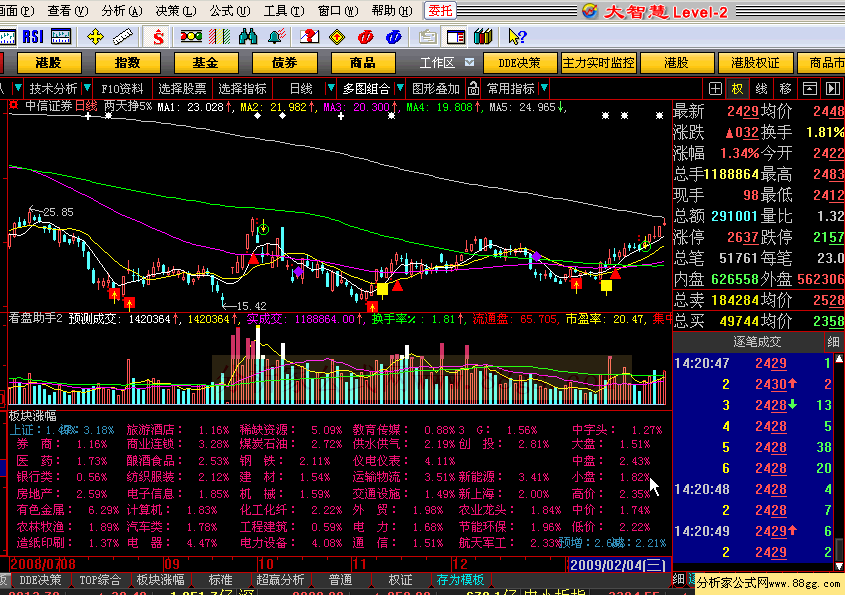
Task: Open the alarm bell alert icon
Action: (x=277, y=37)
